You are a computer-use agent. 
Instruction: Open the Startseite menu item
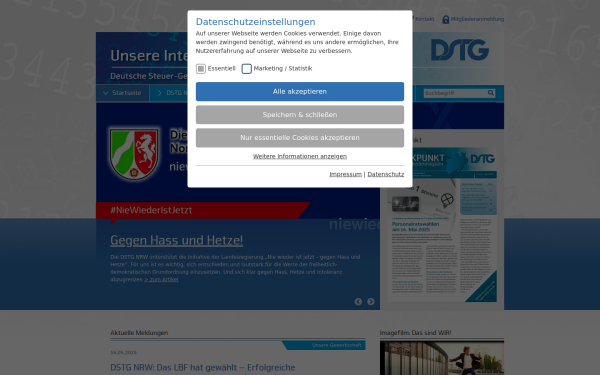[127, 93]
